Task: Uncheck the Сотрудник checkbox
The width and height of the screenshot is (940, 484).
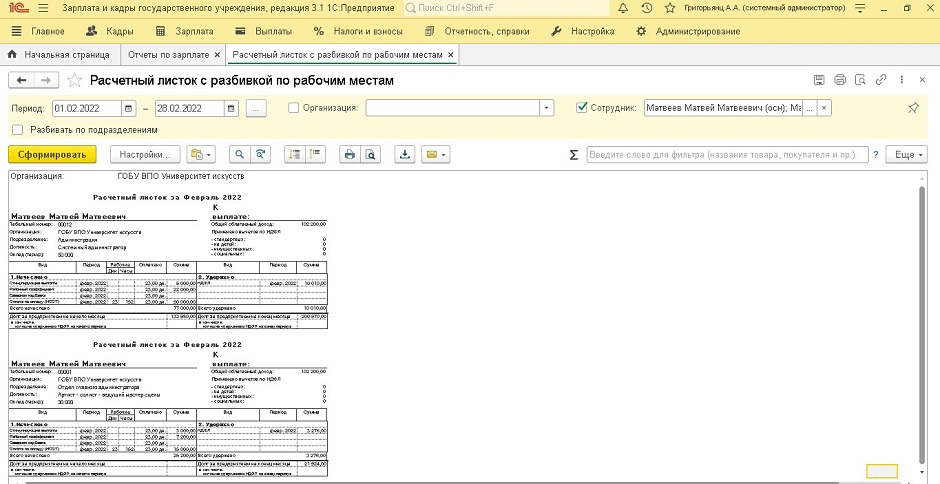Action: [x=582, y=108]
